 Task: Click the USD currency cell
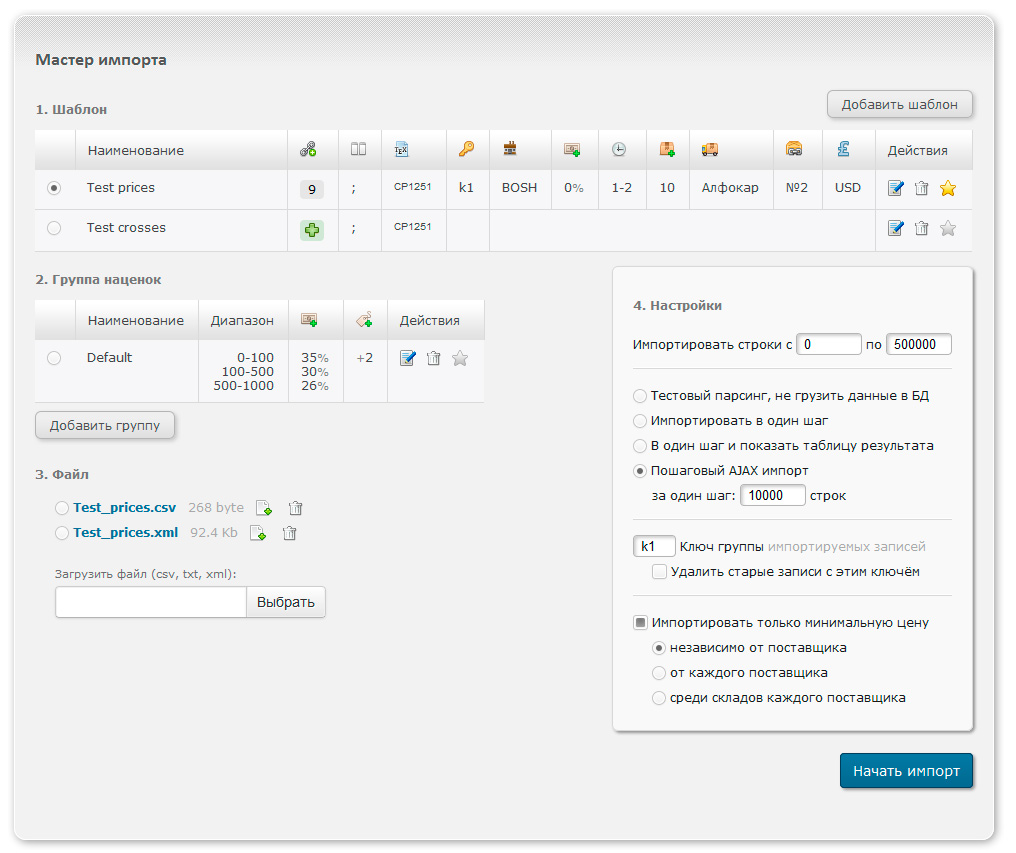[848, 188]
